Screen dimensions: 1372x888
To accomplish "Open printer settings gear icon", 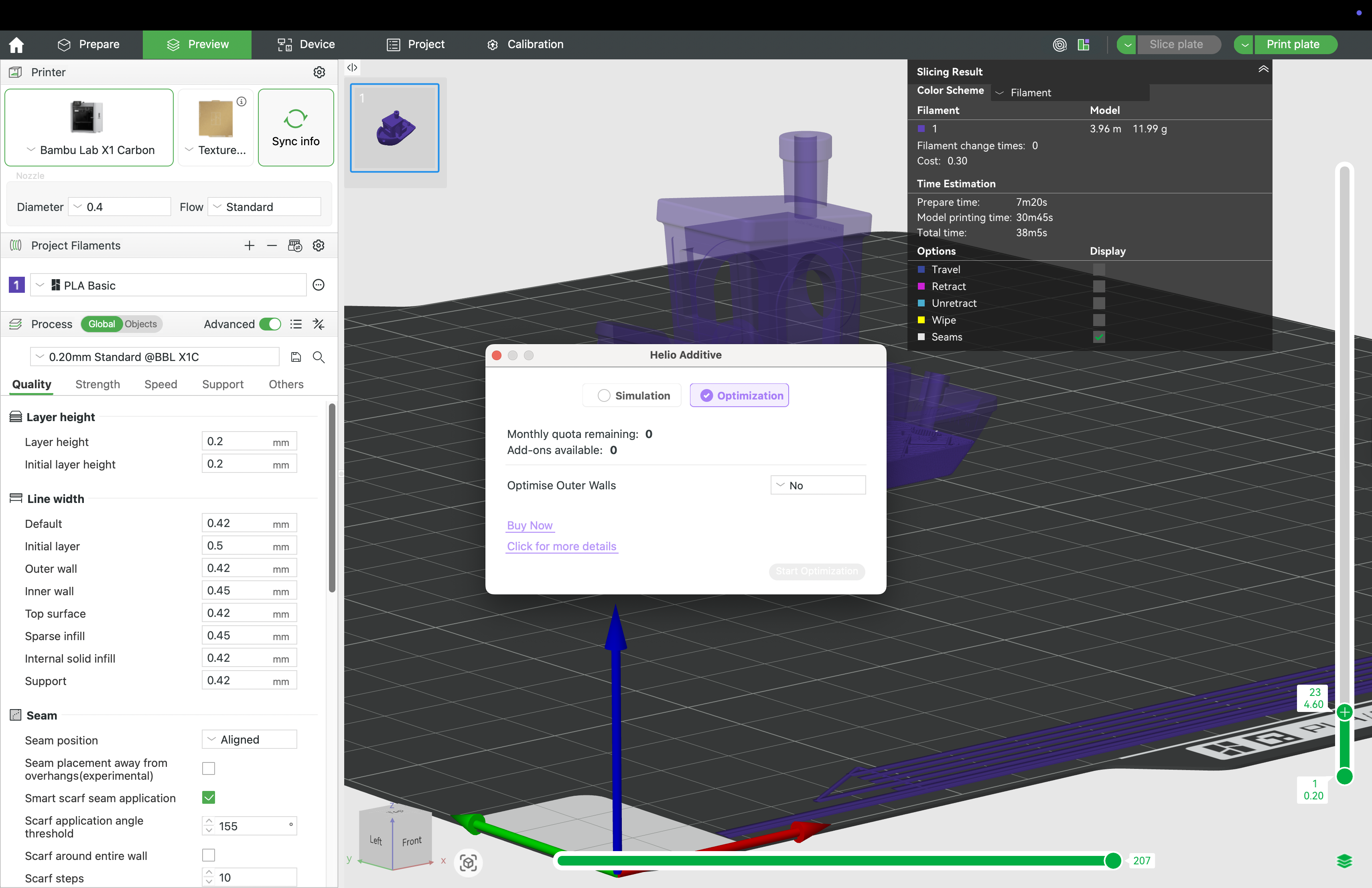I will point(319,72).
